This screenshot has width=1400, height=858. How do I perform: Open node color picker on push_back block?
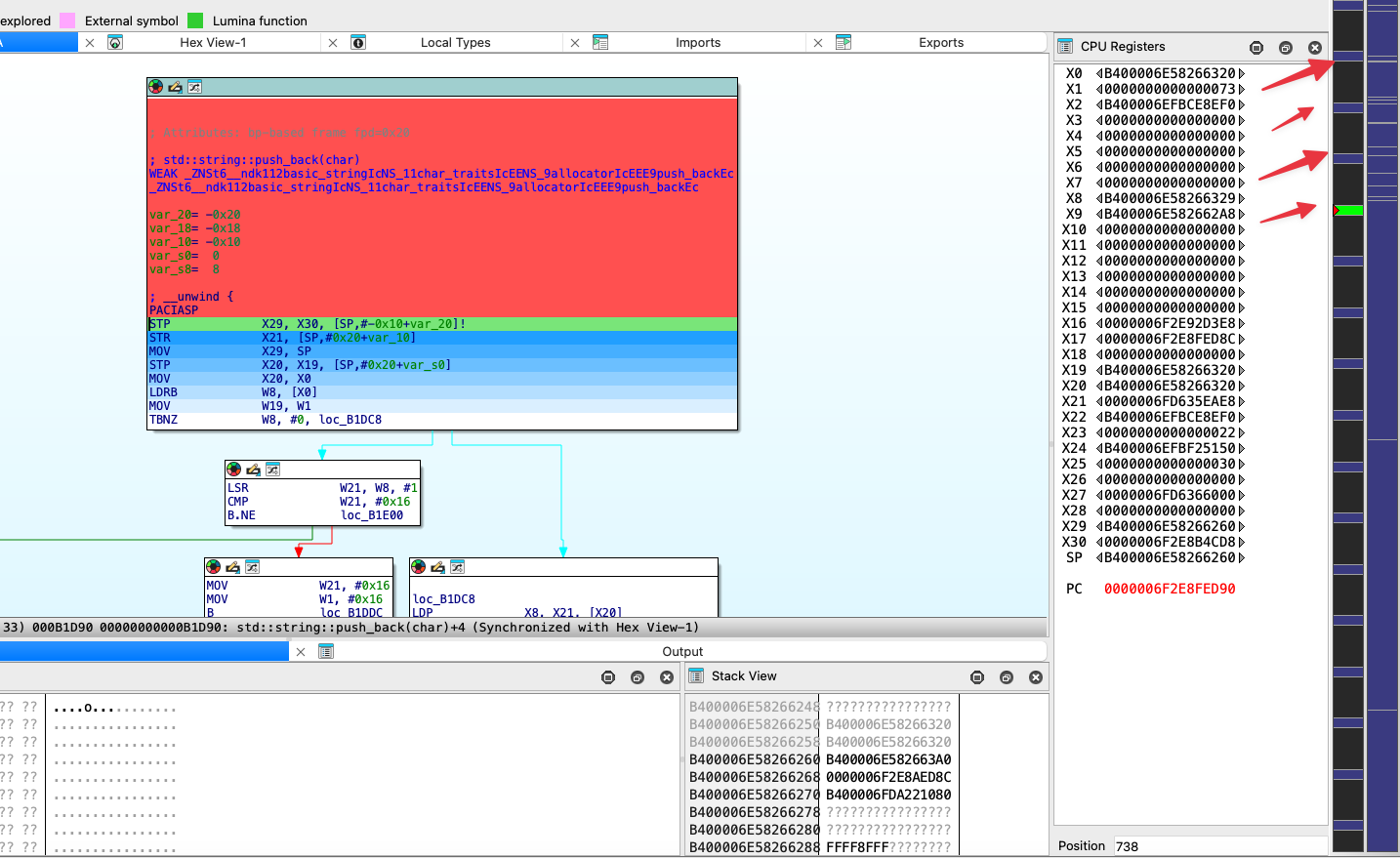click(x=156, y=87)
